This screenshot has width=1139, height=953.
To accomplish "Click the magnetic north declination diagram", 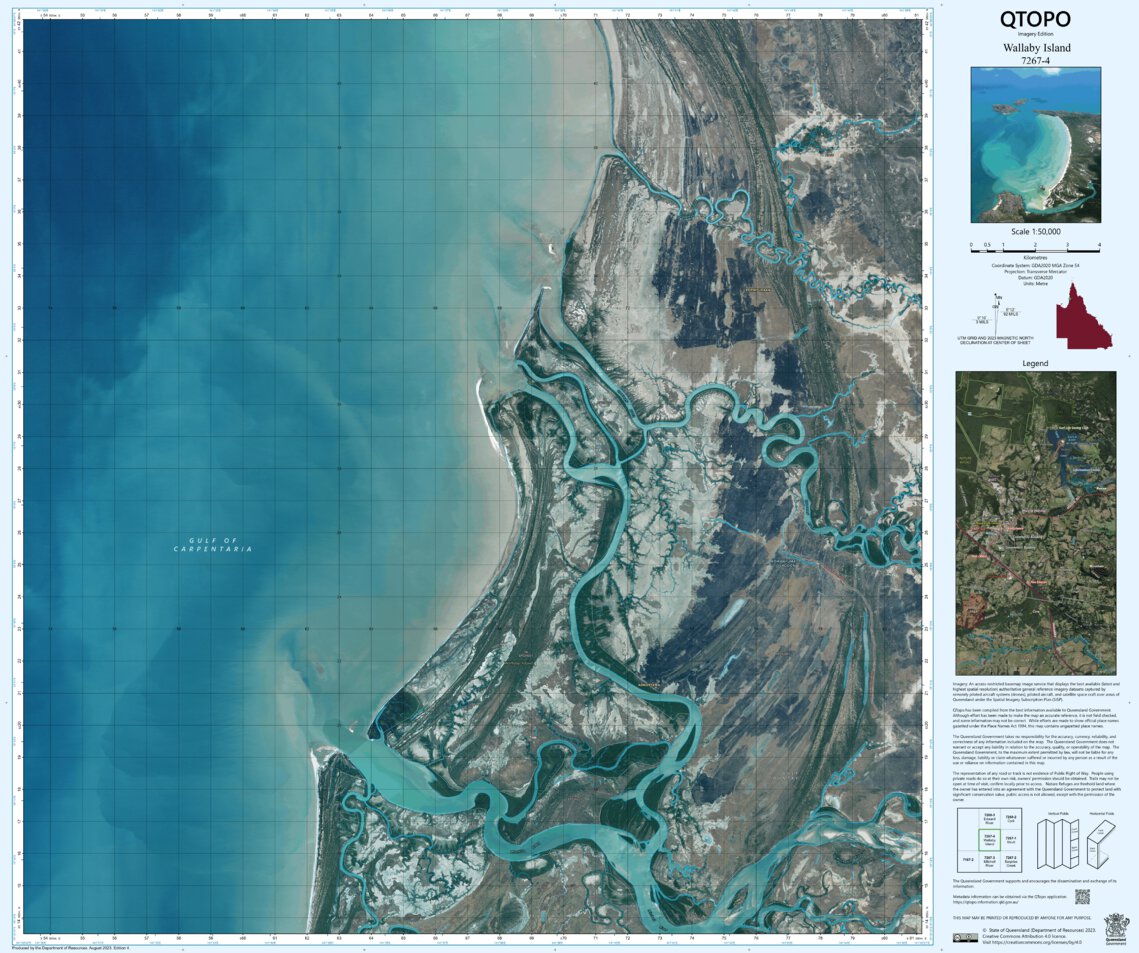I will click(996, 314).
